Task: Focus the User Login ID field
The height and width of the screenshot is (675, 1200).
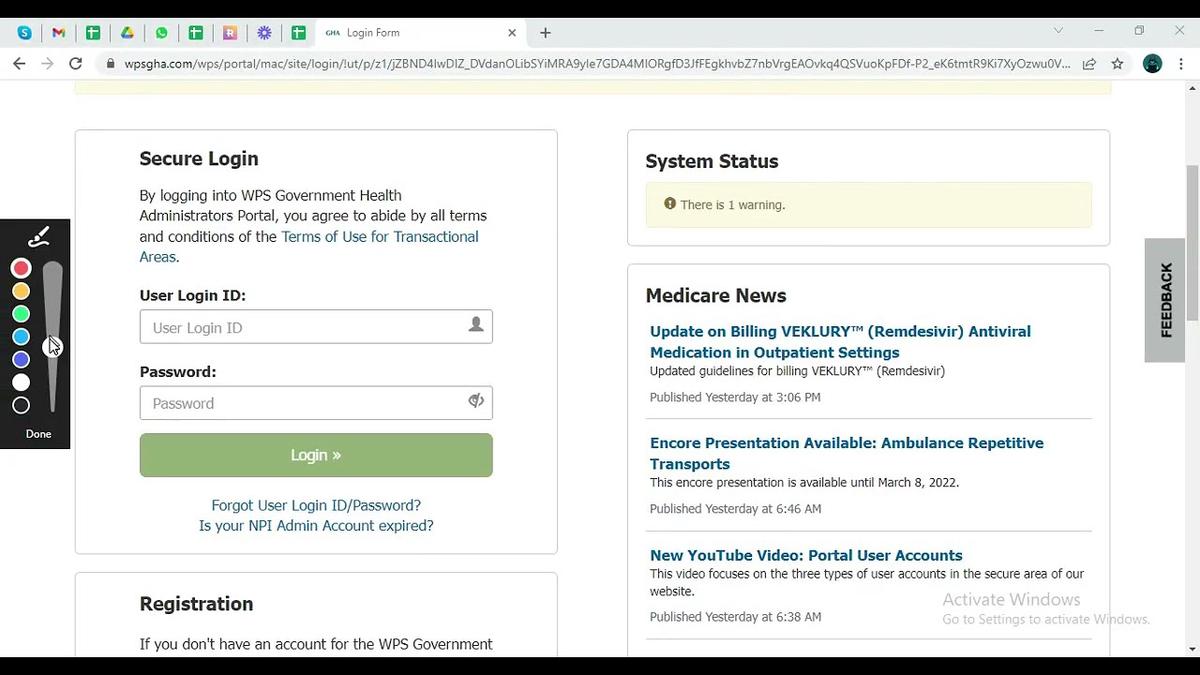Action: tap(316, 327)
